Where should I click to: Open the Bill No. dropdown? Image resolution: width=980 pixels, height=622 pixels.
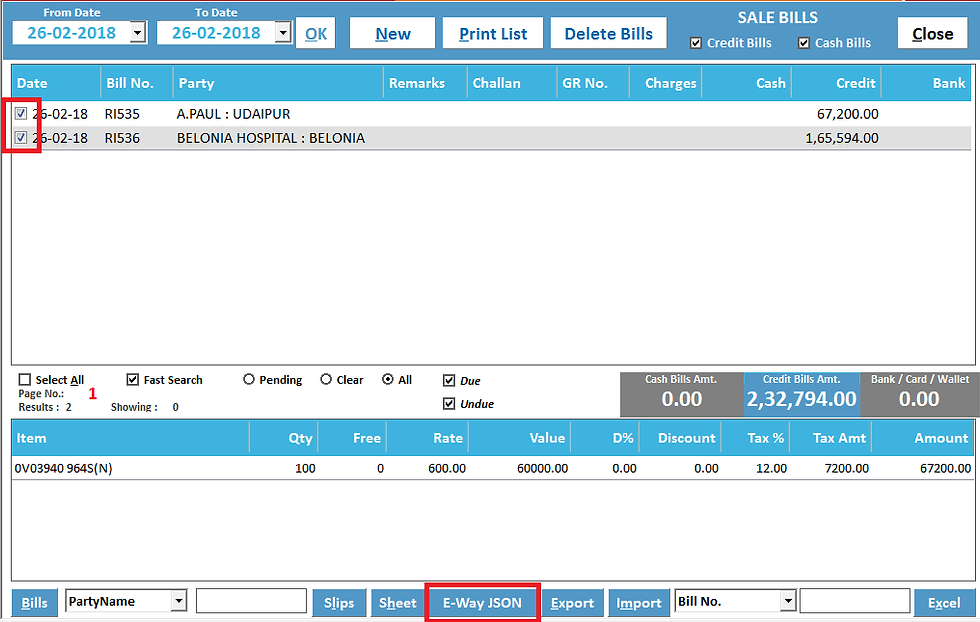tap(788, 601)
